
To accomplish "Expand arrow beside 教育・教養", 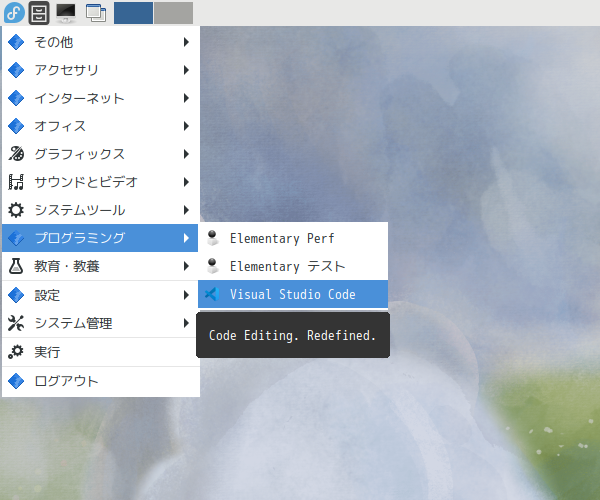I will (x=186, y=266).
